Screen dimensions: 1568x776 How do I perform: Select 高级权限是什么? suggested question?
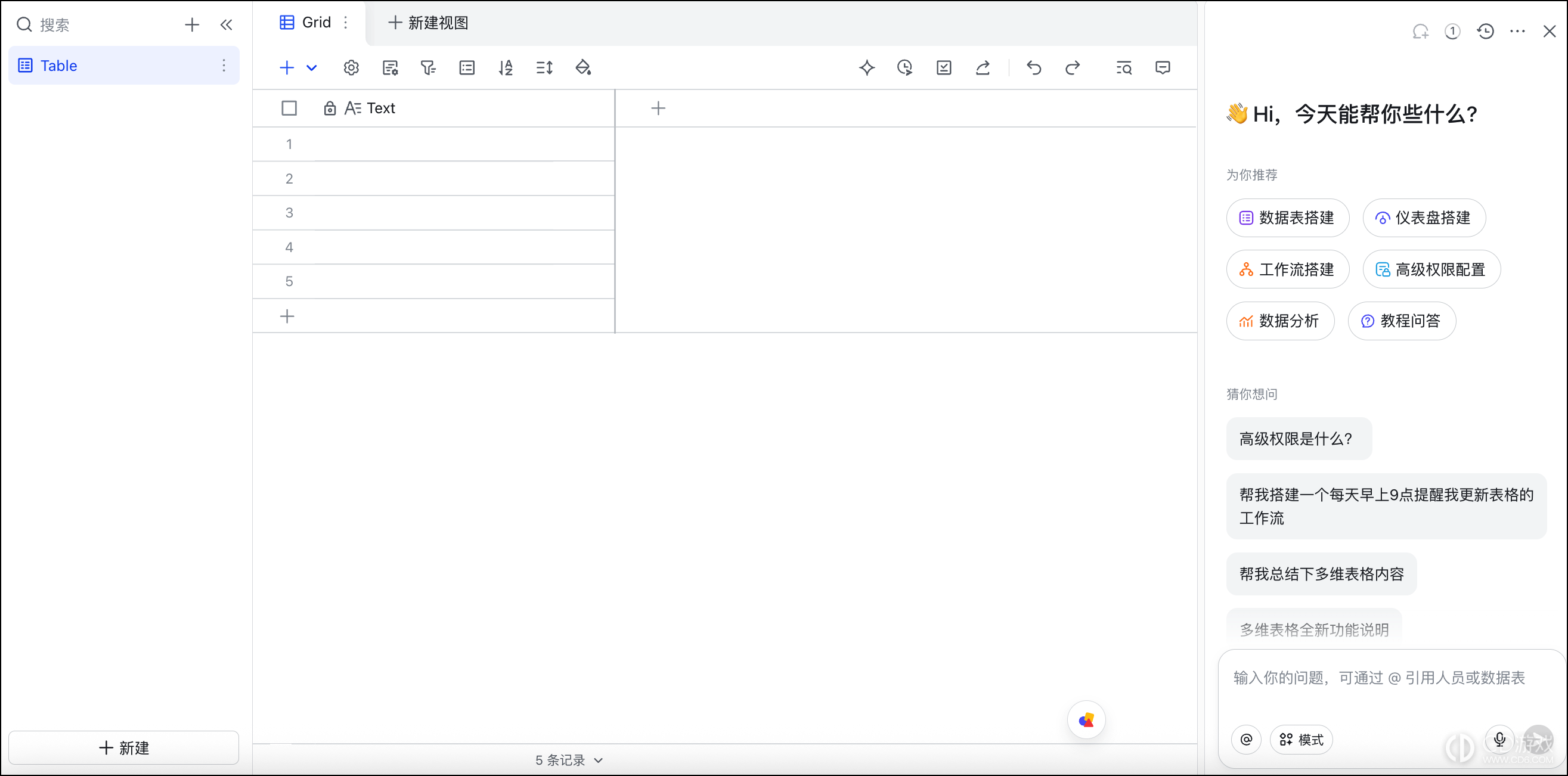click(x=1299, y=439)
